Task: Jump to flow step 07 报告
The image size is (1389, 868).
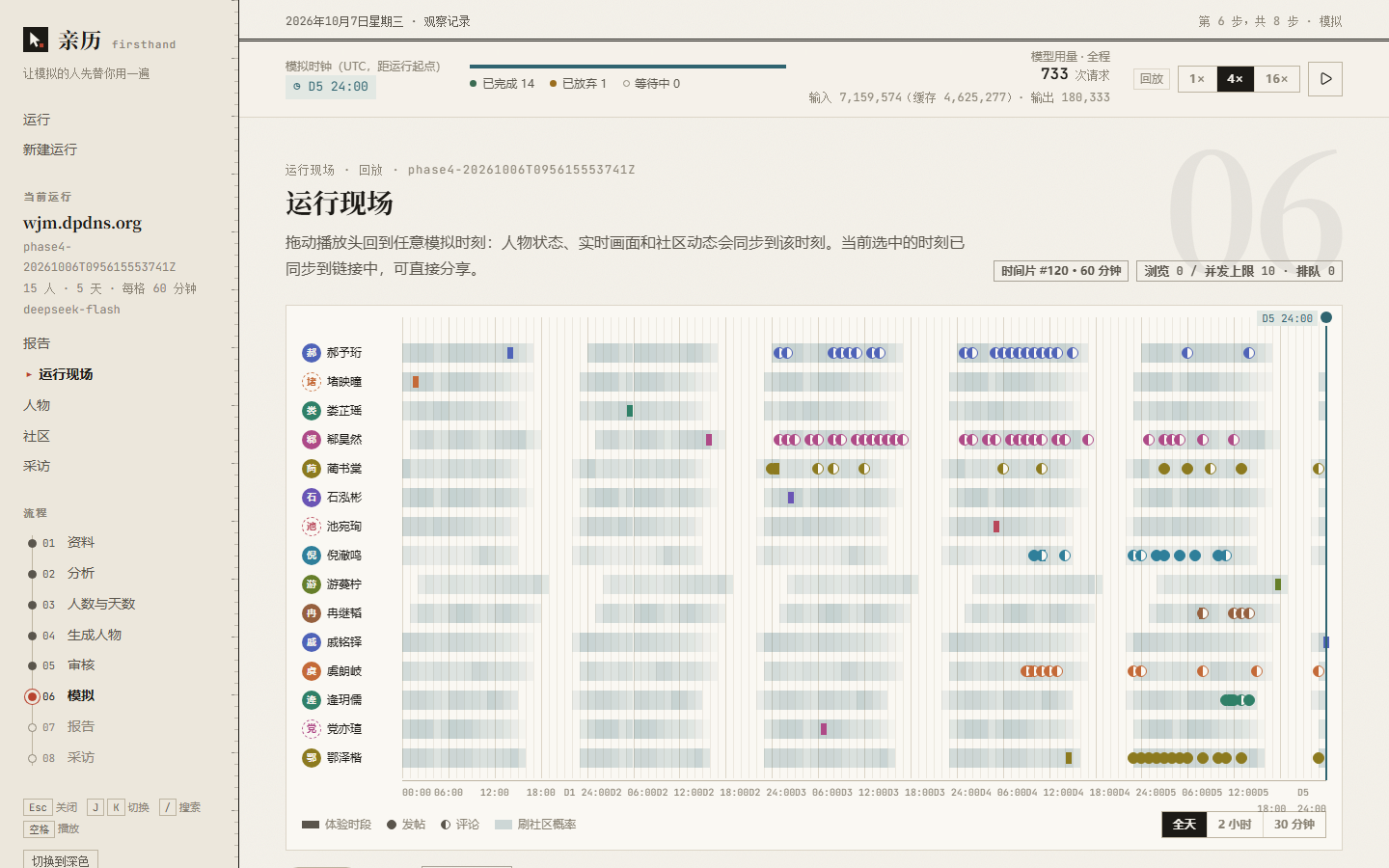Action: [81, 726]
